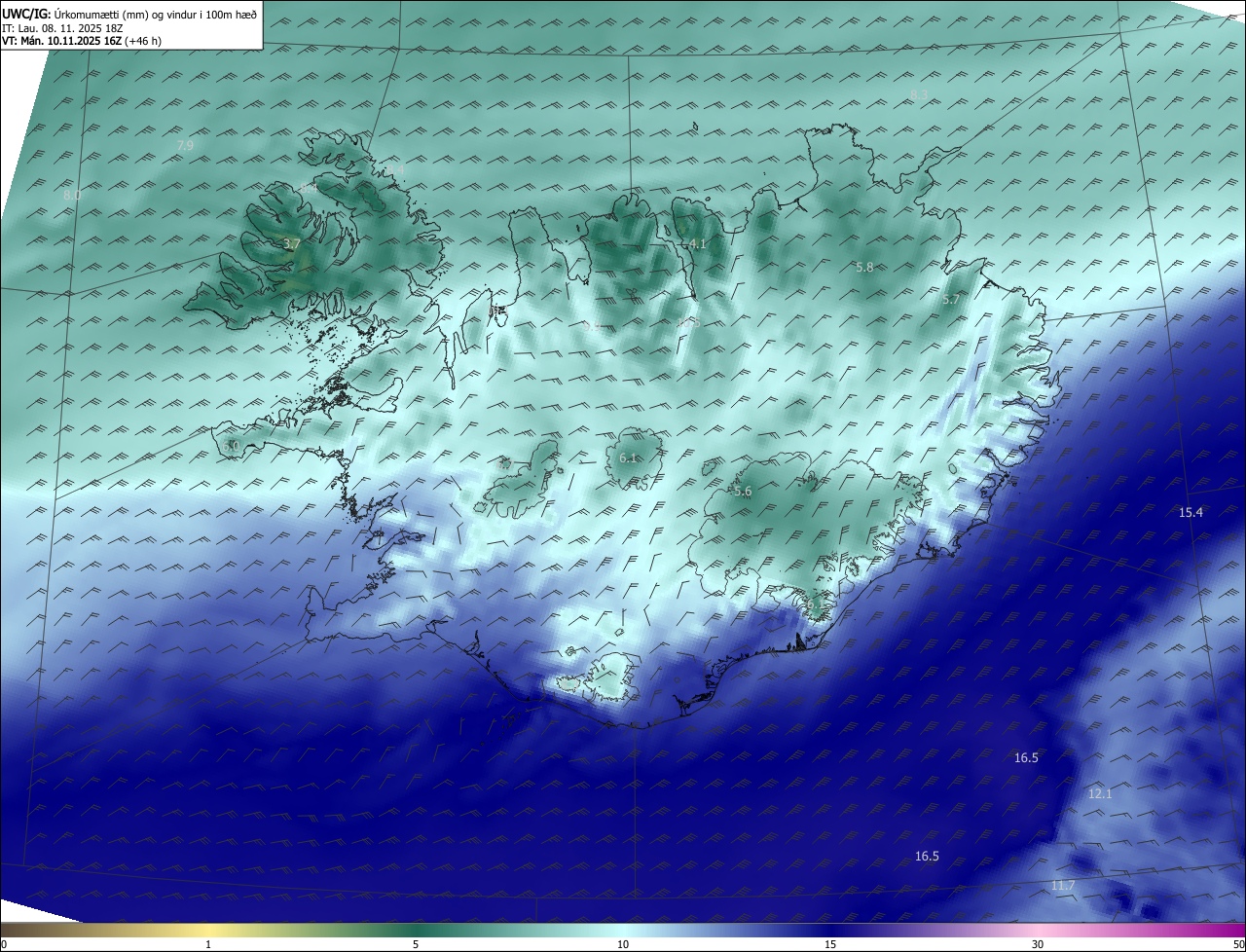Click the 15 tick label on the colour scale

(x=830, y=944)
